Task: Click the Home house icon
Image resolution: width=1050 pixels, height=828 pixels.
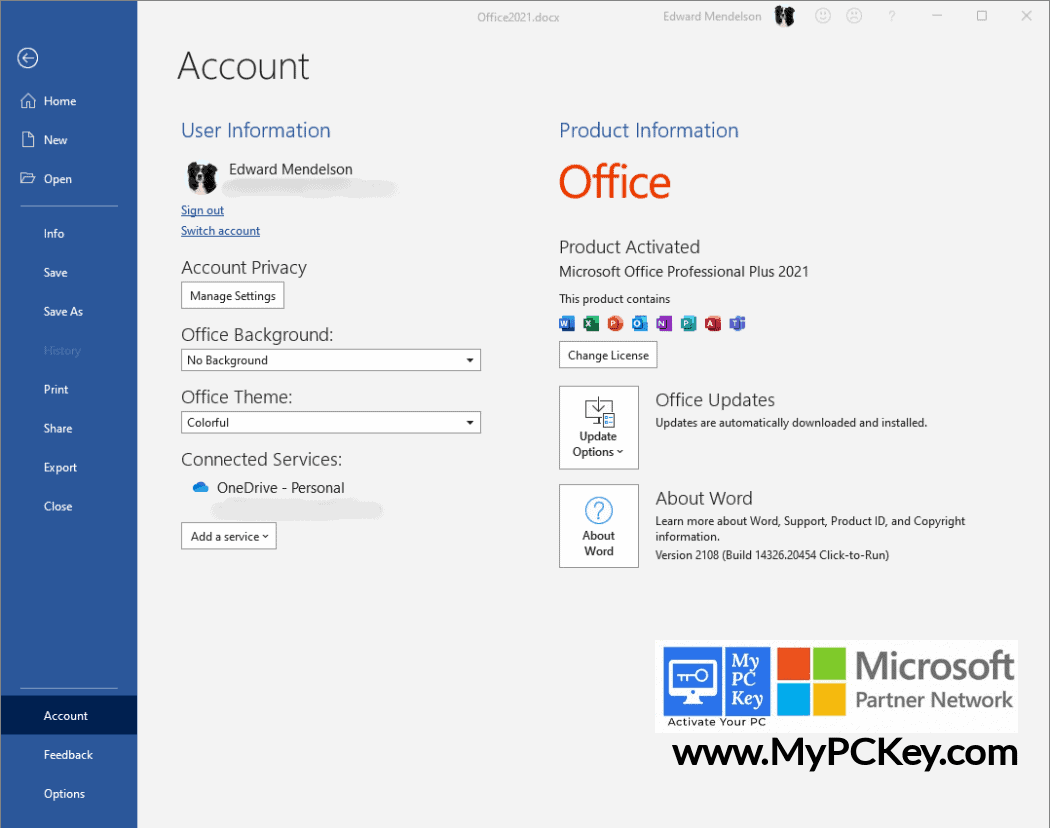Action: (x=27, y=101)
